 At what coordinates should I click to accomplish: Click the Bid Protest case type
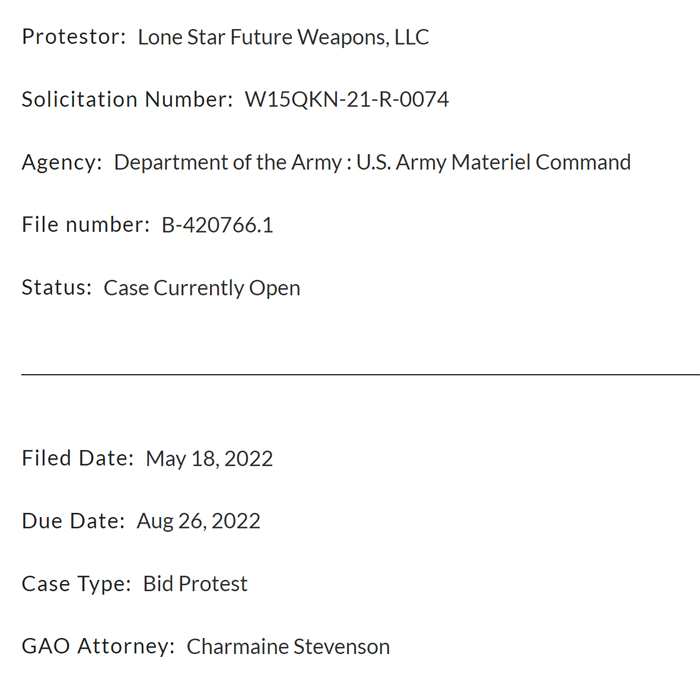195,584
